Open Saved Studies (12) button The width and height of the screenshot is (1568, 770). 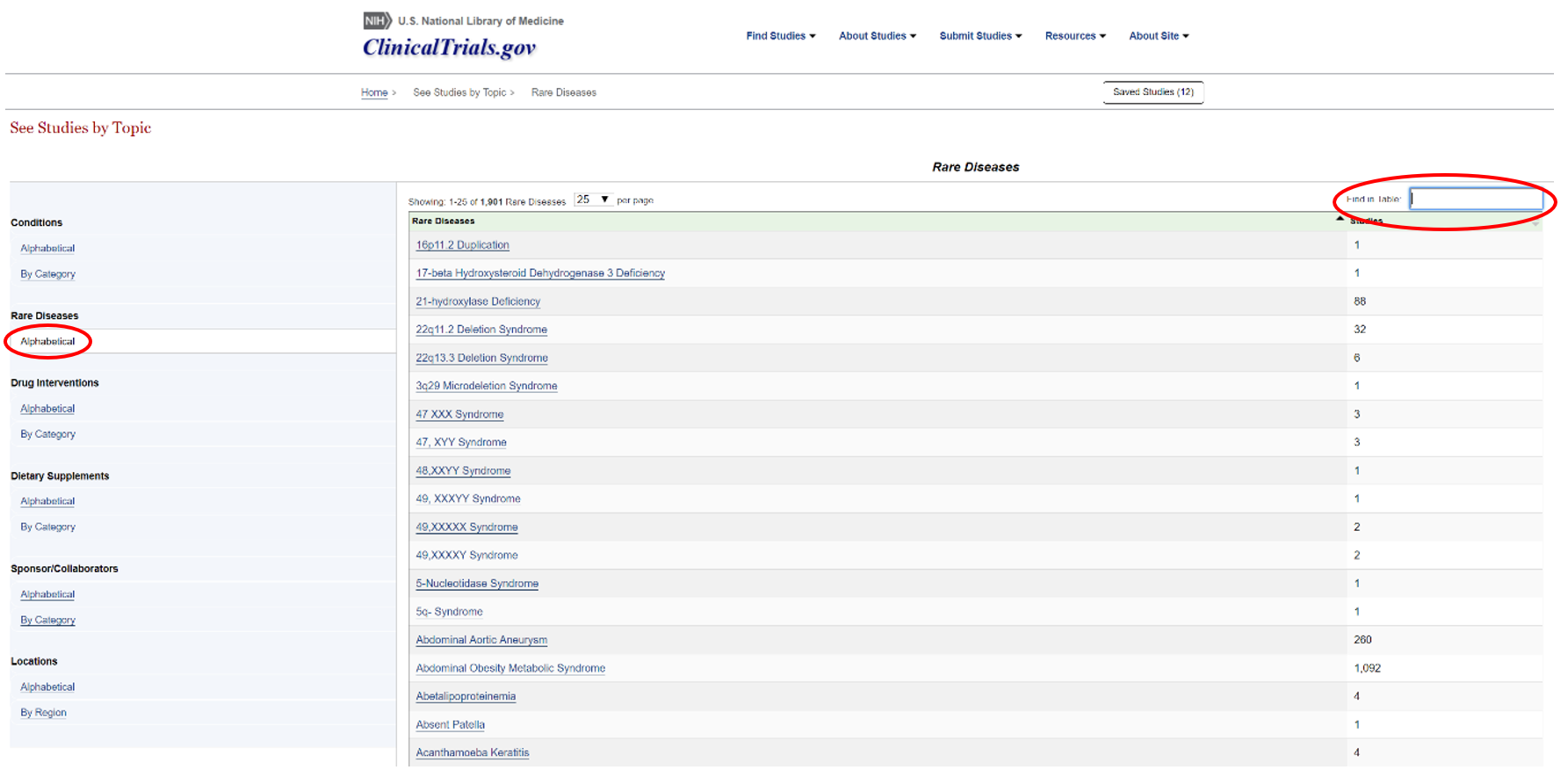coord(1153,92)
